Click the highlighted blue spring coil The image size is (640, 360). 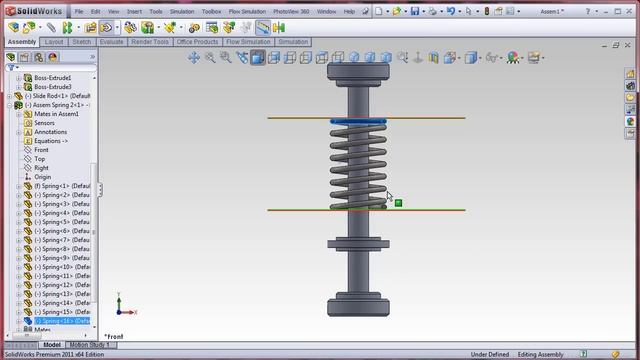(358, 121)
